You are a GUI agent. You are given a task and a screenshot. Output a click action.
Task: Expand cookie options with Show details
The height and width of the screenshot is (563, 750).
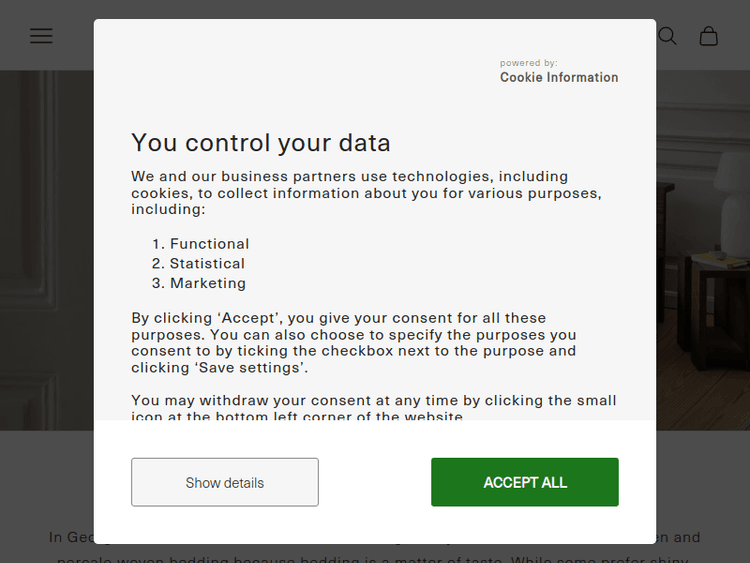click(225, 482)
